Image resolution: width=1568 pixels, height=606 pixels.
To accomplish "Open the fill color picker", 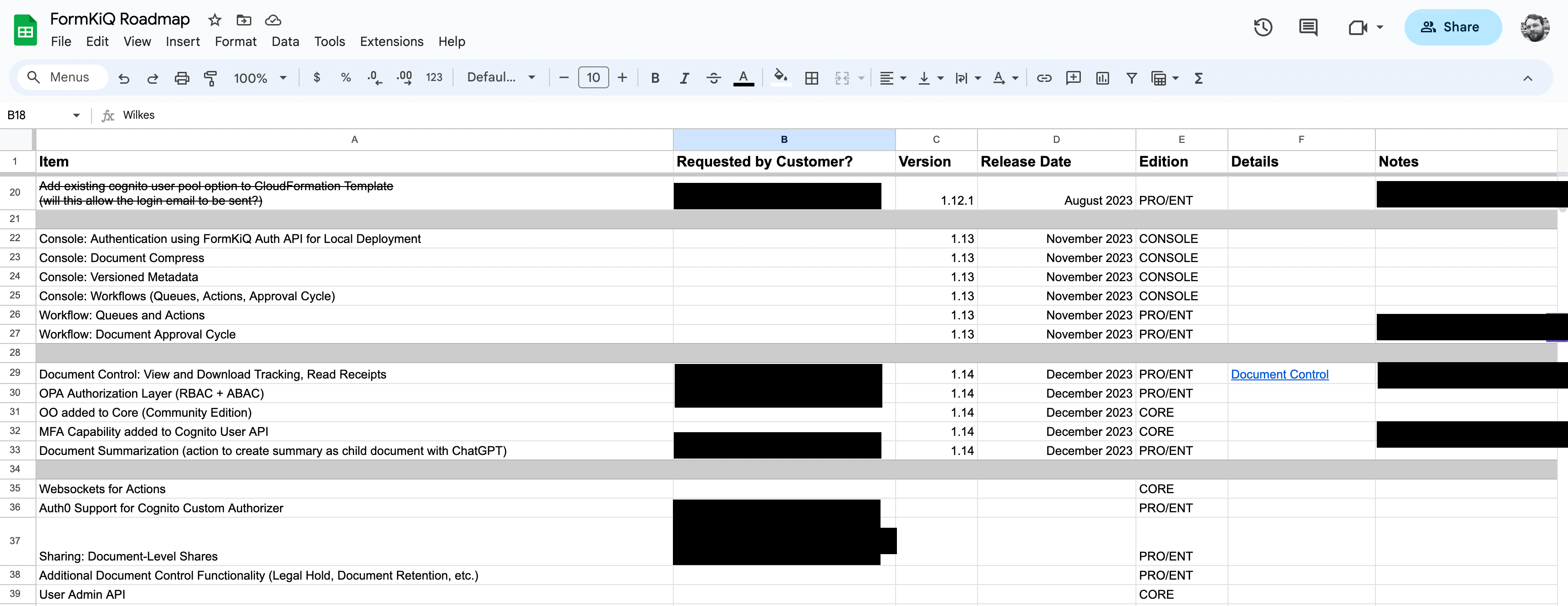I will (781, 78).
